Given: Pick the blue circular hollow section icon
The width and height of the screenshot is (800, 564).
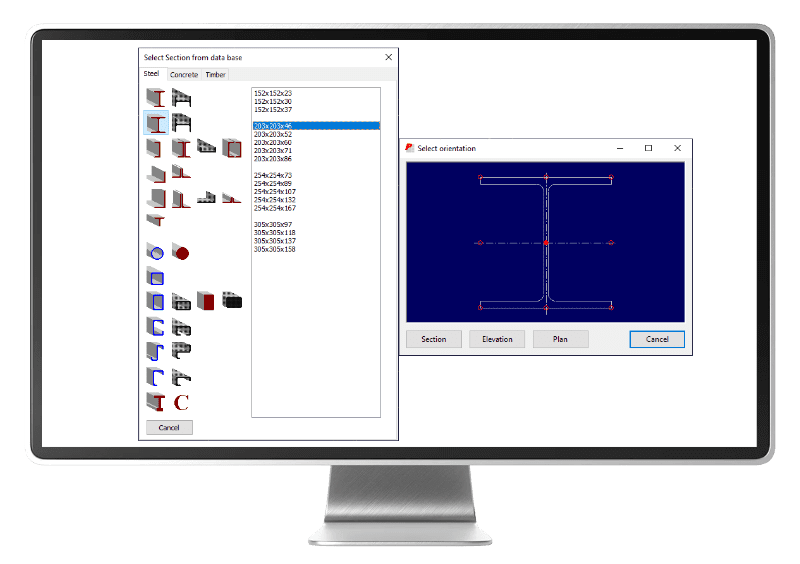Looking at the screenshot, I should tap(156, 250).
